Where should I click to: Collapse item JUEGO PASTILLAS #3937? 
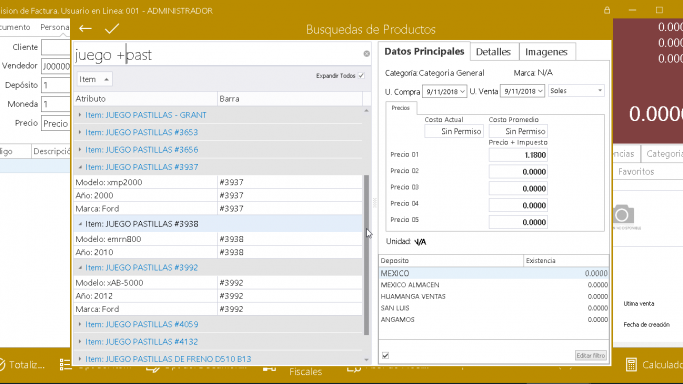click(80, 167)
